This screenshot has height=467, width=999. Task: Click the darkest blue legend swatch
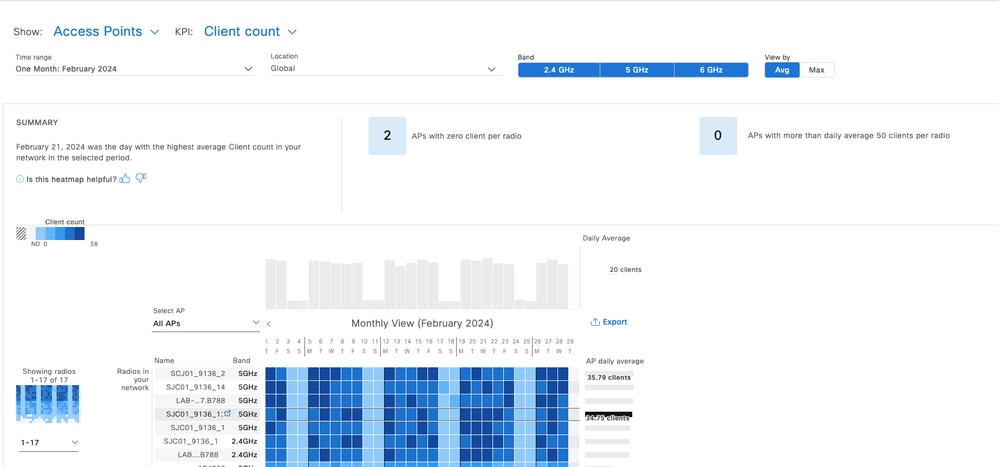(x=80, y=233)
